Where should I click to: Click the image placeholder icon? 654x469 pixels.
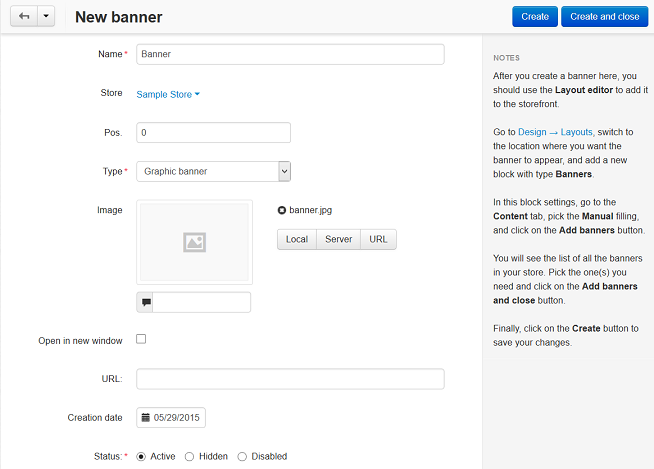tap(194, 242)
